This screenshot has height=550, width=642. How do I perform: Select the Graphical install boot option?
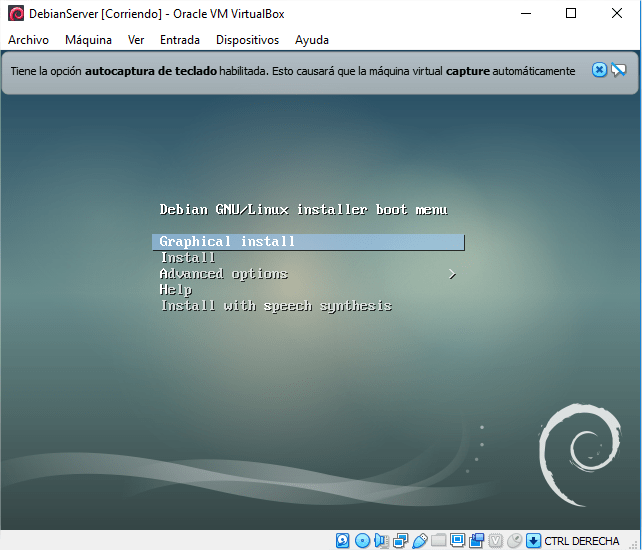click(x=308, y=242)
